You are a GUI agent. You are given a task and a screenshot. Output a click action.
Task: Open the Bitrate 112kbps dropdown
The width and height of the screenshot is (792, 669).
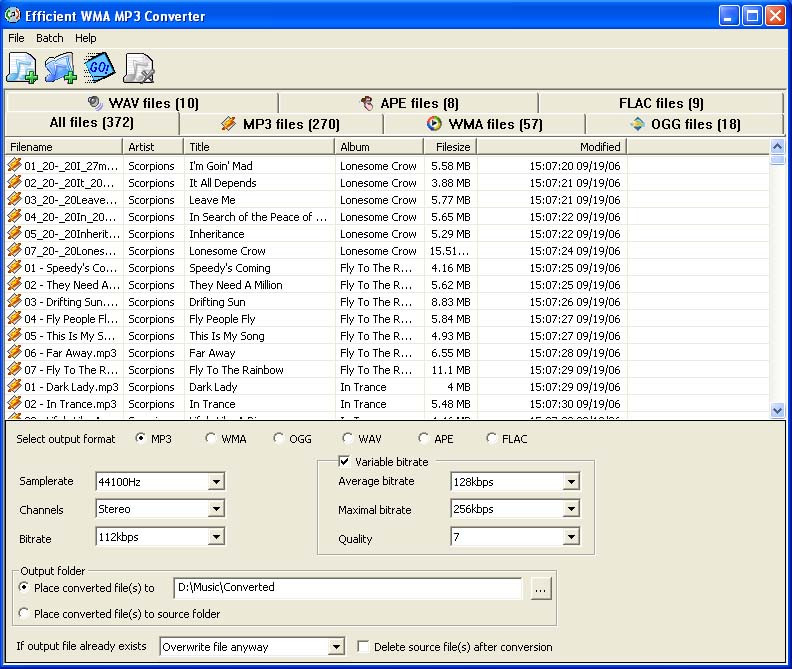click(x=216, y=537)
